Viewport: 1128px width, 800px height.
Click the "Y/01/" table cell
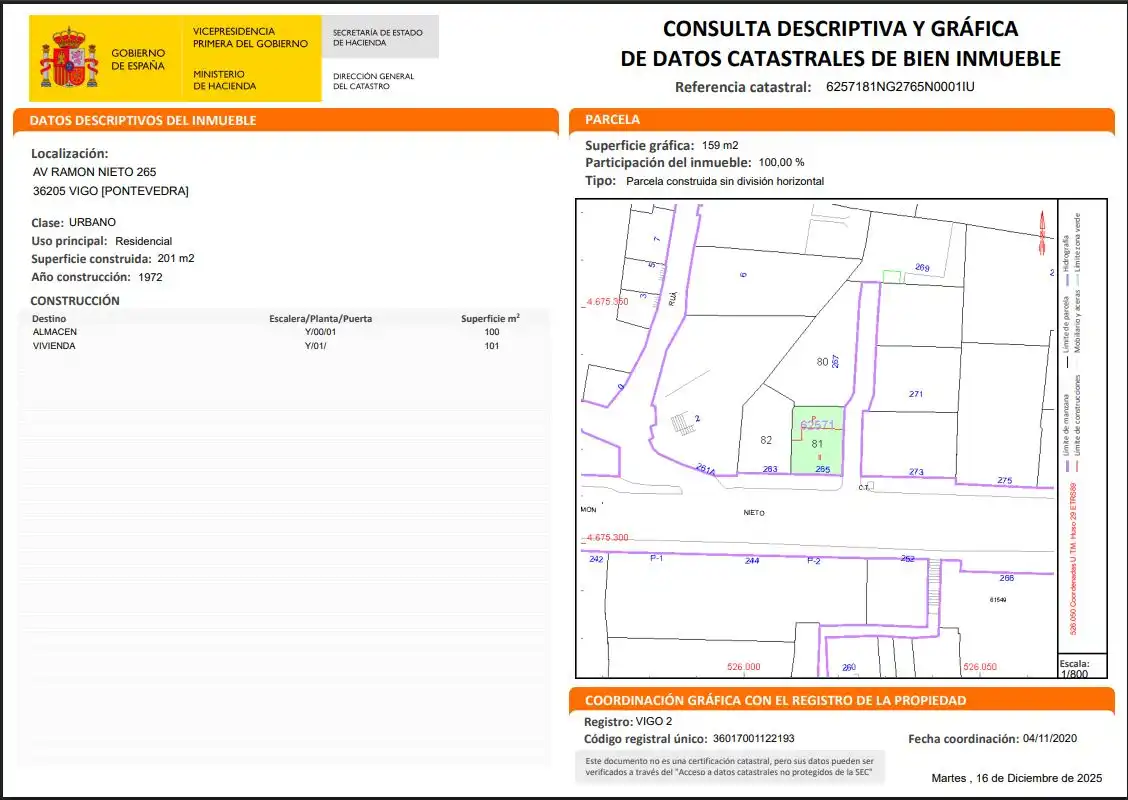pyautogui.click(x=315, y=346)
